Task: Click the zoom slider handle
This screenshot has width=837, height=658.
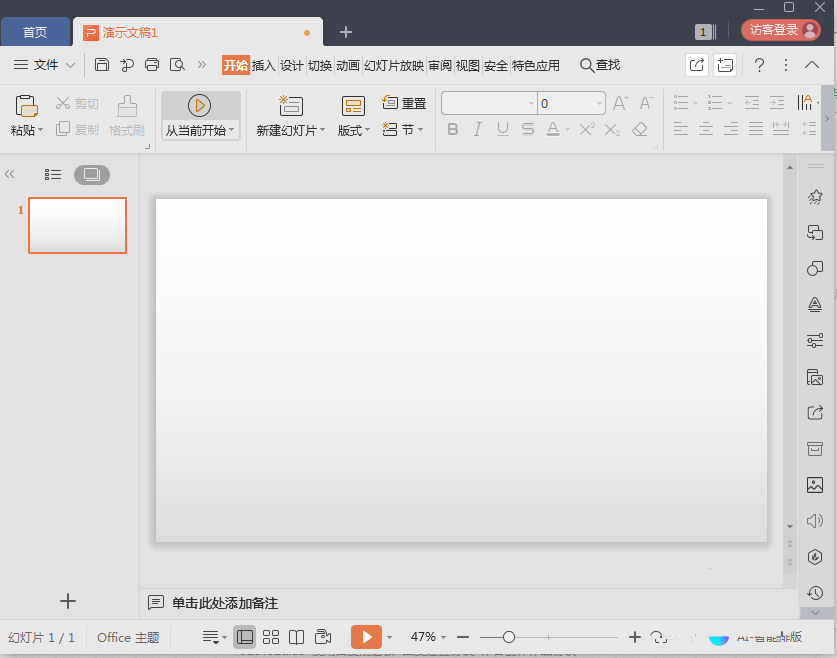Action: click(509, 637)
